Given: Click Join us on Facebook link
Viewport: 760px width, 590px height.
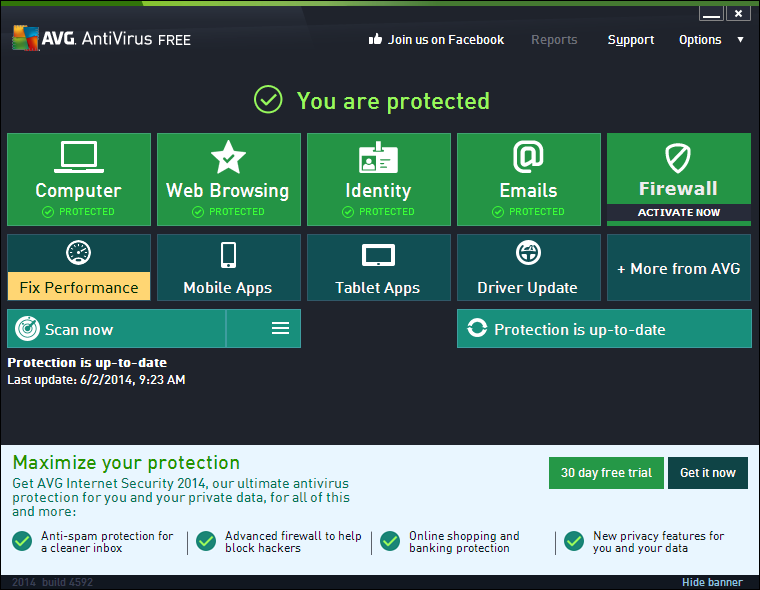Looking at the screenshot, I should [x=436, y=40].
